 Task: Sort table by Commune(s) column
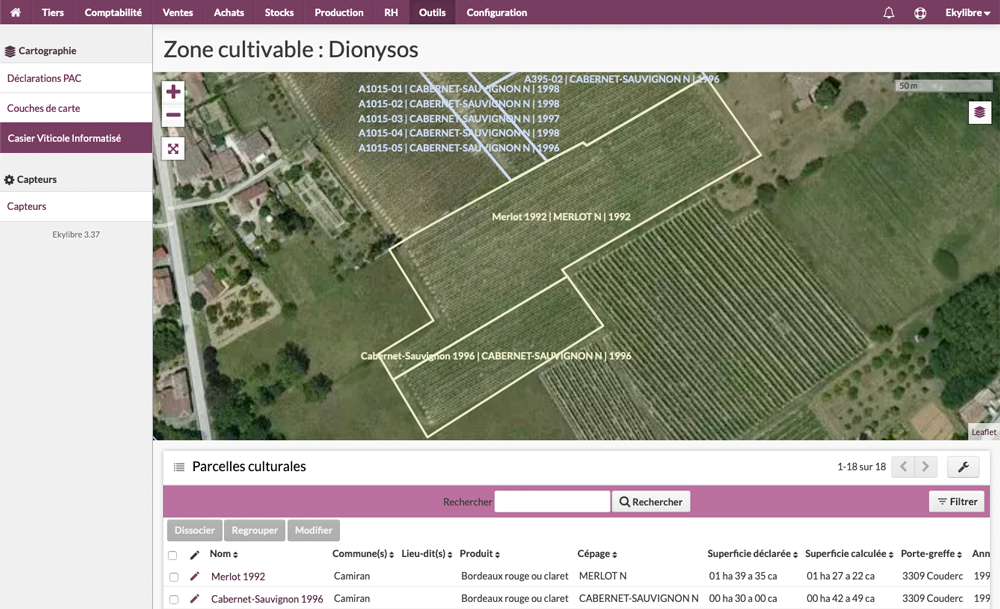(363, 554)
